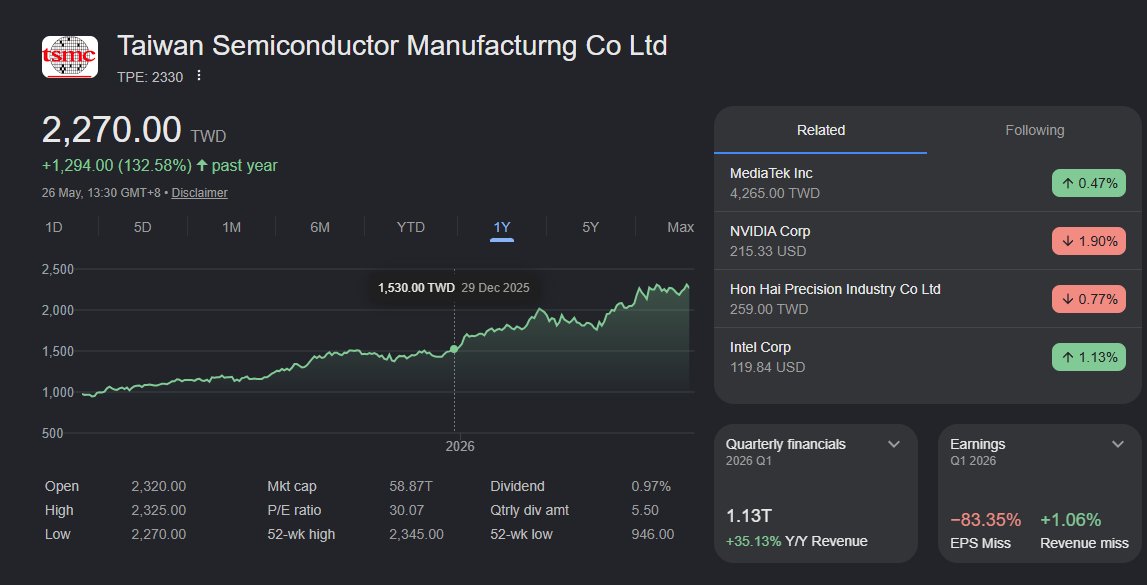Click the 0.47% change badge for MediaTek
The image size is (1147, 585).
1088,183
